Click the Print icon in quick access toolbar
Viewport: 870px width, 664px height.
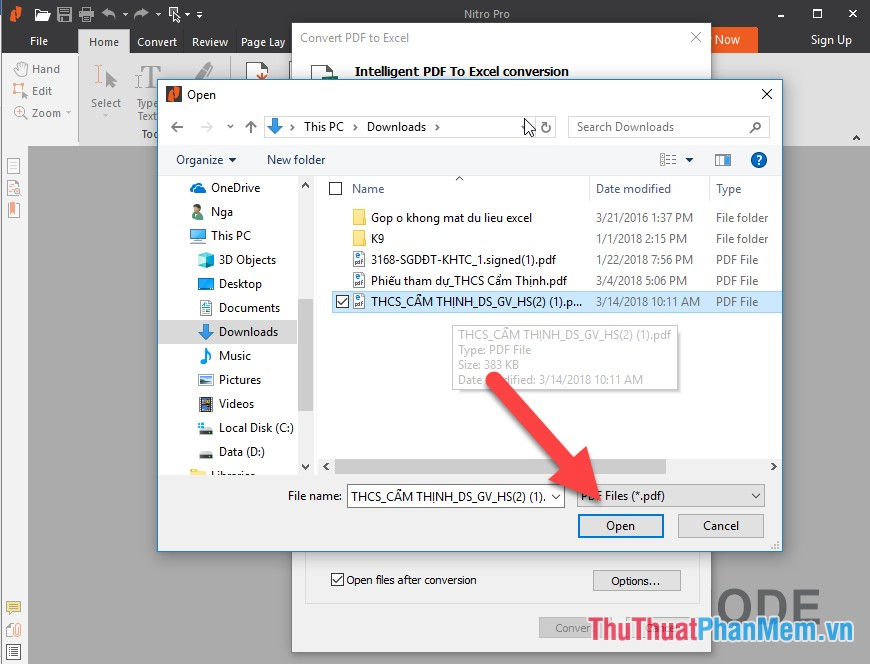[x=86, y=14]
